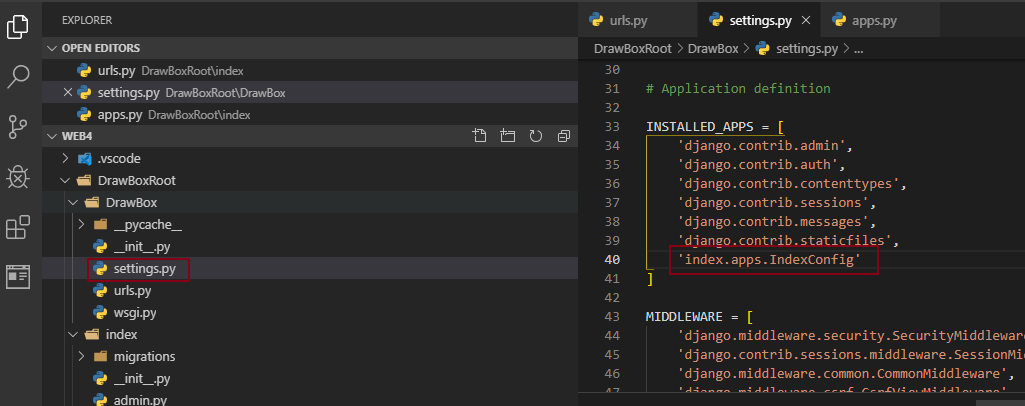Select the settings.py editor tab
This screenshot has width=1025, height=406.
760,20
